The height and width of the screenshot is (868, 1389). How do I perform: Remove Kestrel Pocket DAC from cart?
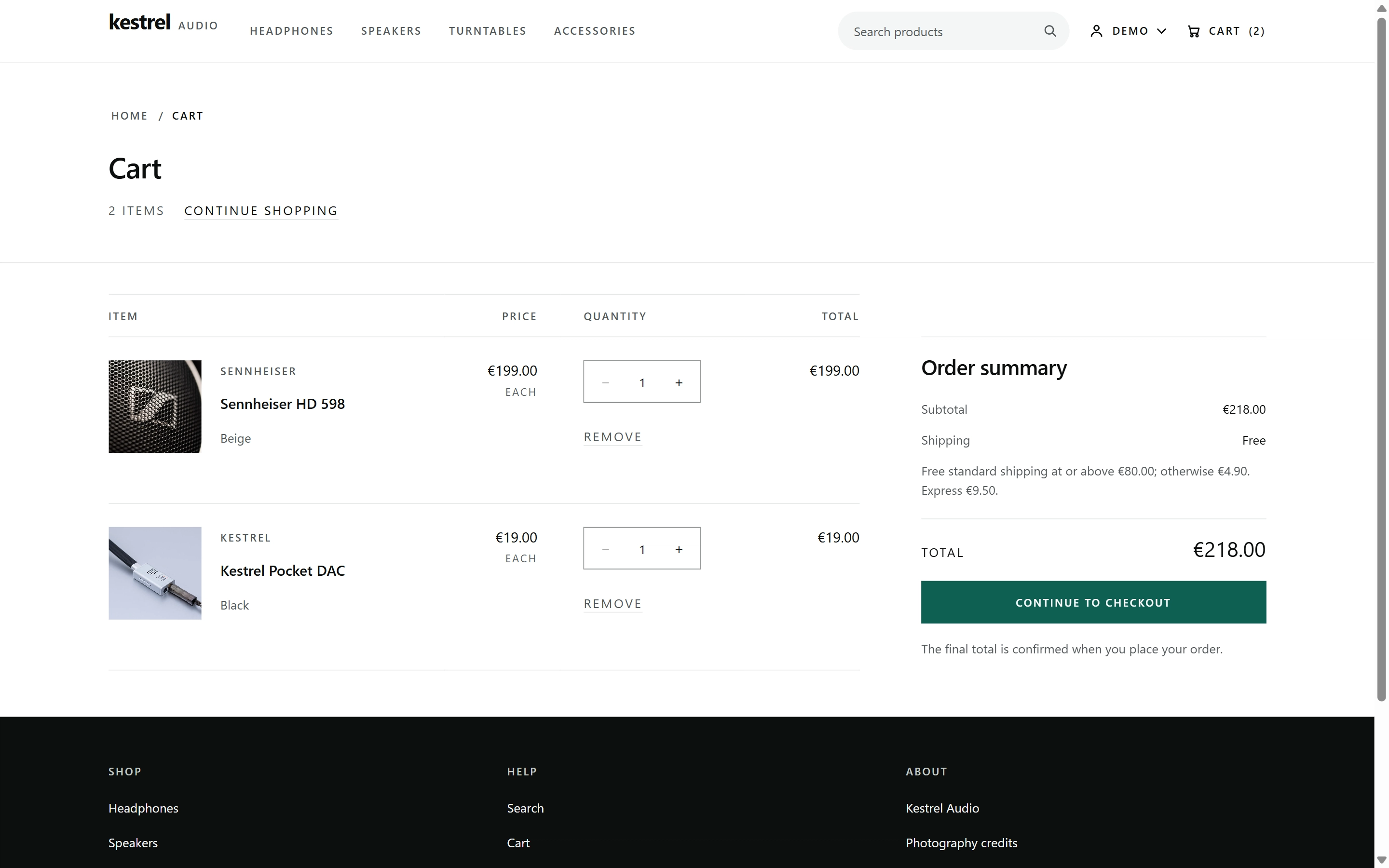pos(613,604)
